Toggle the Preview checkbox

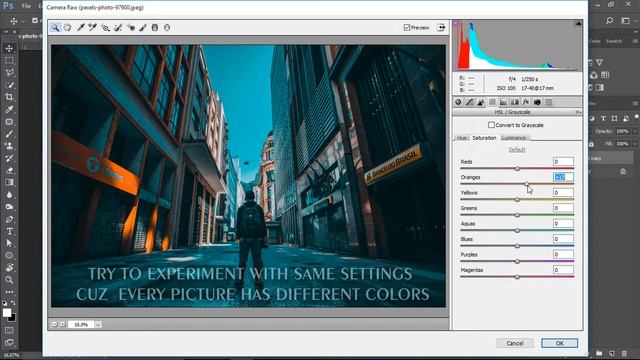(407, 27)
